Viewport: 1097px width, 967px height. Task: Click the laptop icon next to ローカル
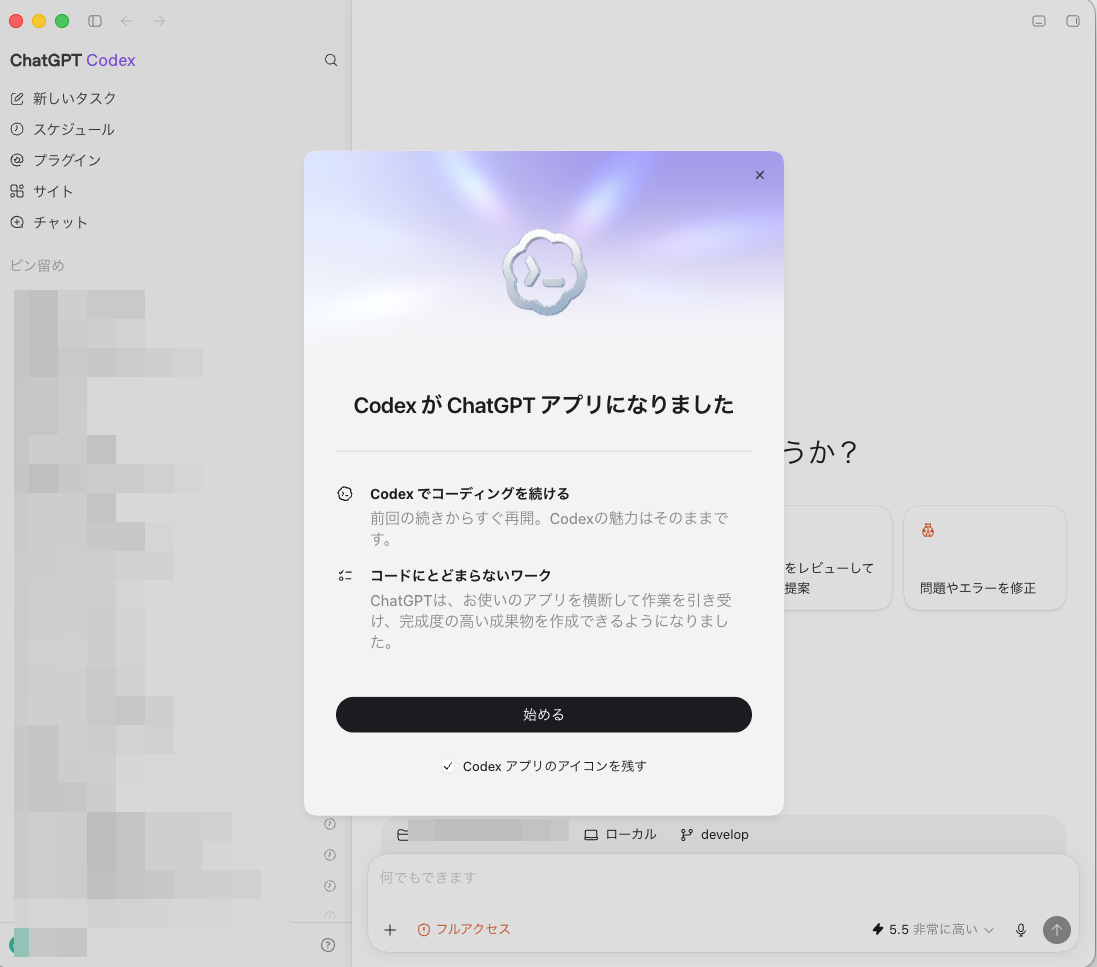pos(591,835)
